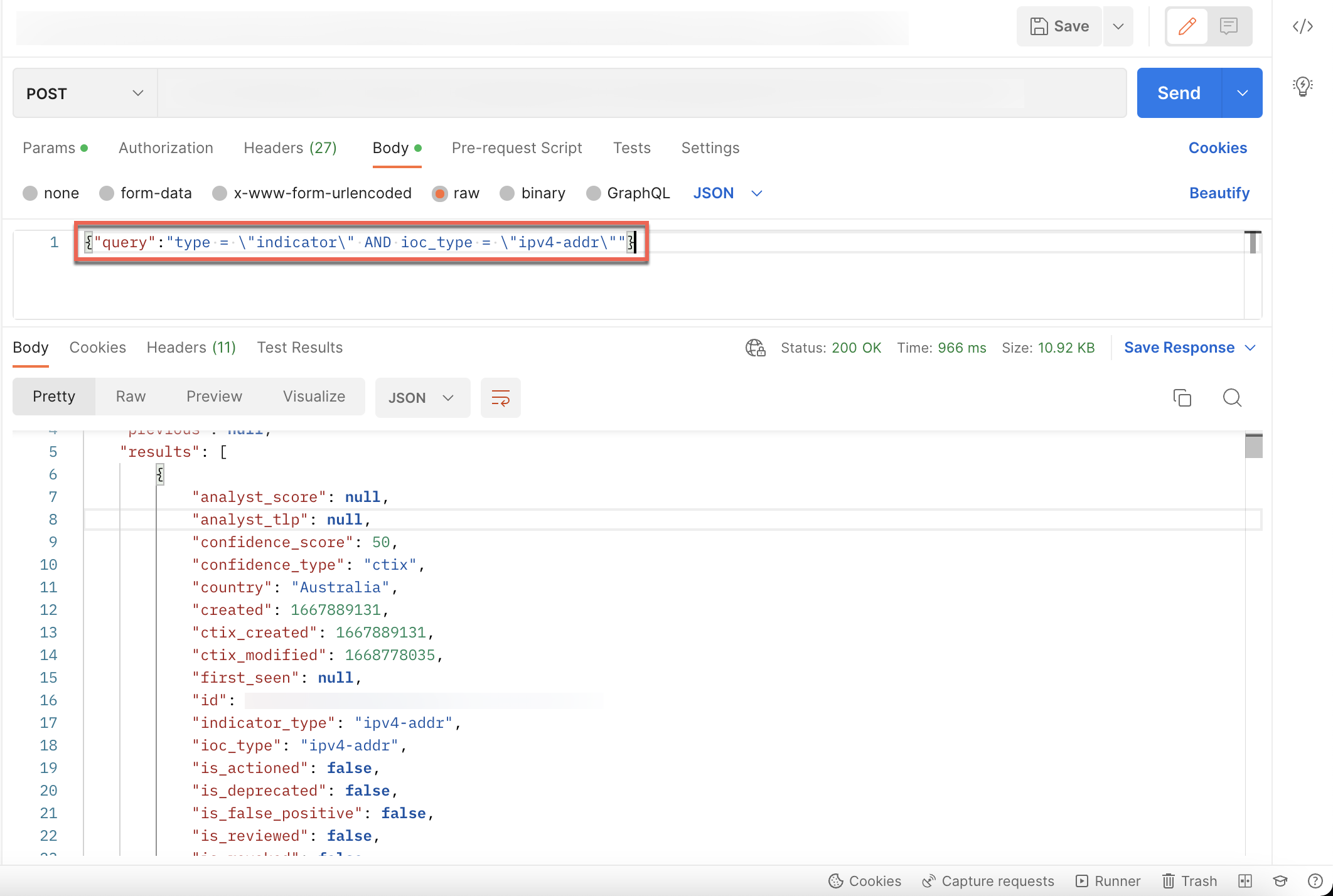This screenshot has height=896, width=1333.
Task: Collapse the results object at line 6
Action: coord(160,474)
